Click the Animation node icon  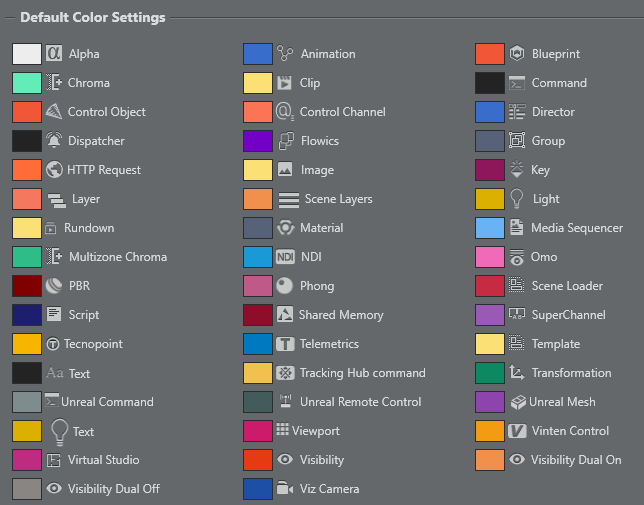[x=285, y=53]
